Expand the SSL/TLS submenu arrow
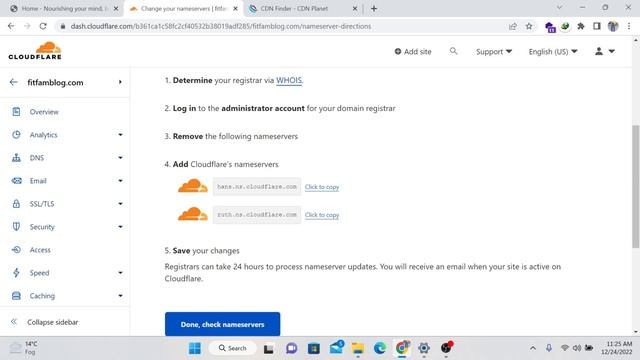This screenshot has width=640, height=360. [120, 204]
